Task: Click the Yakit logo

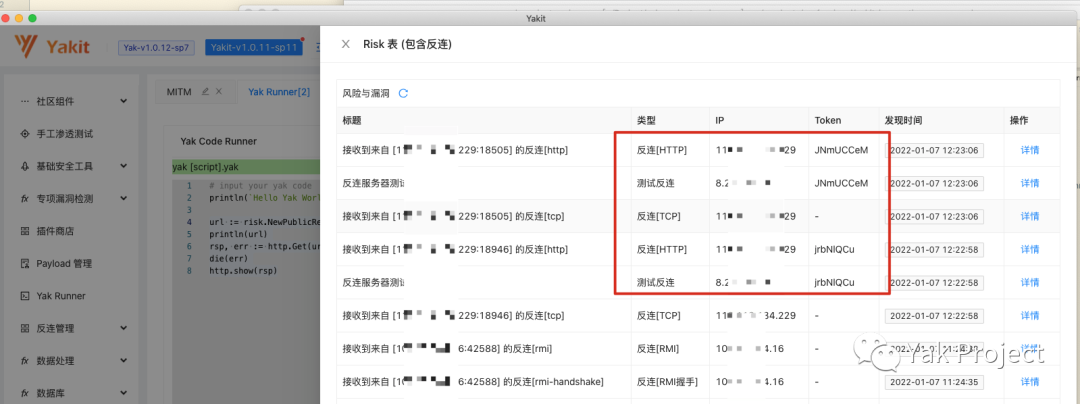Action: click(x=52, y=47)
